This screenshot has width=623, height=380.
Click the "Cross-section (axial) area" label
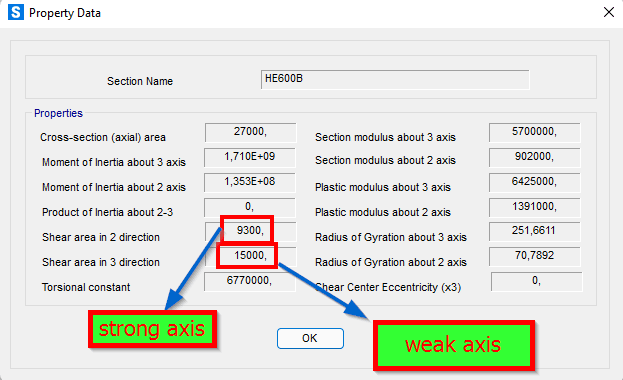[x=103, y=138]
